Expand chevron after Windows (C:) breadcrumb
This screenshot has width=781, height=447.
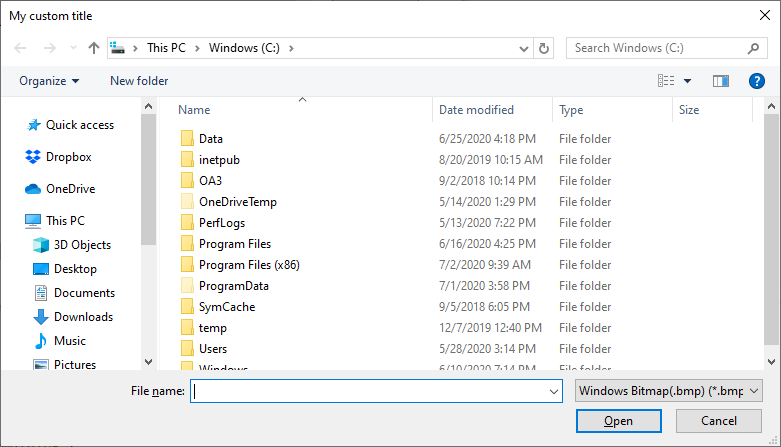[291, 48]
